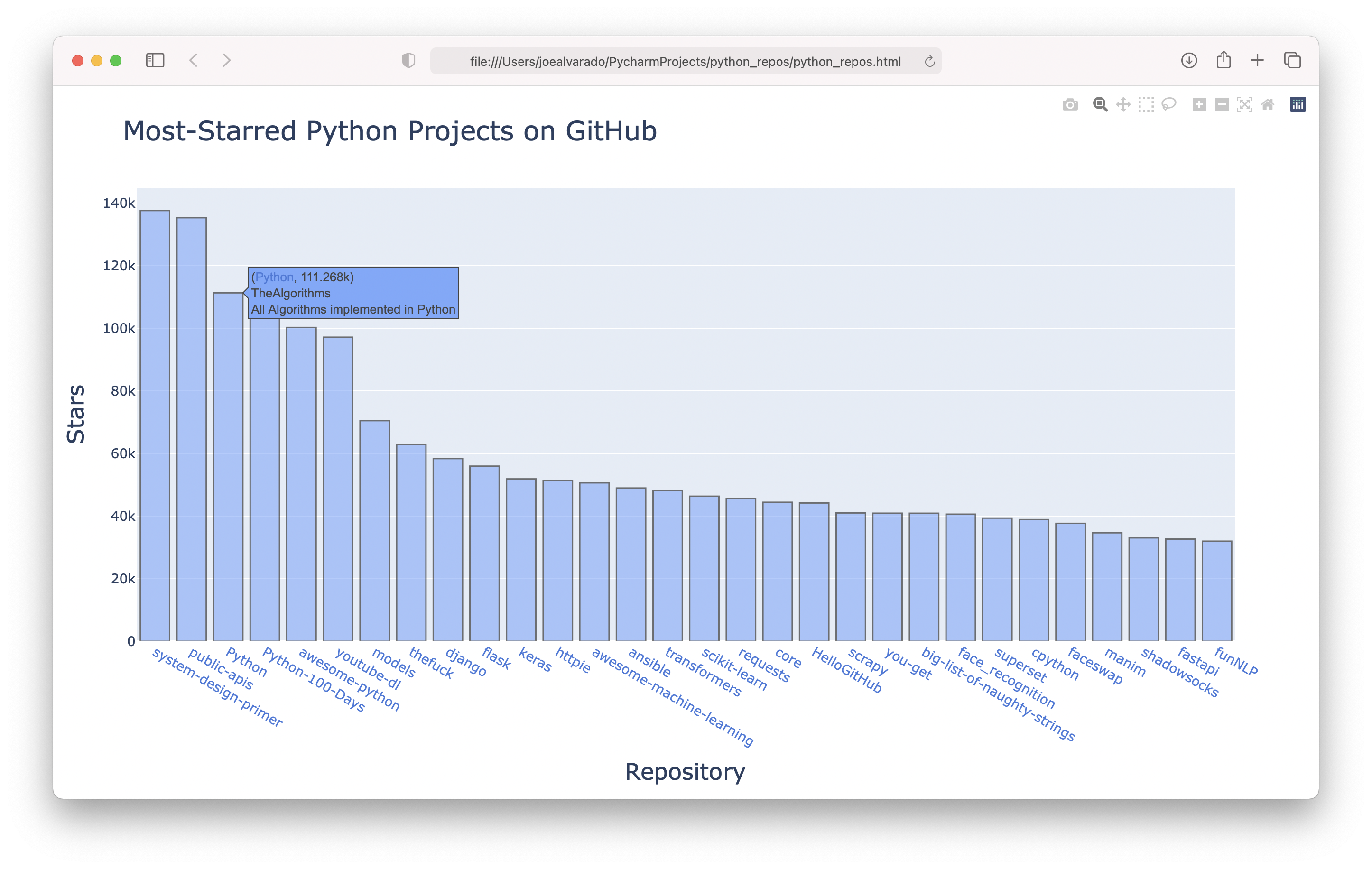Open Plotly via the logo icon

click(1298, 104)
